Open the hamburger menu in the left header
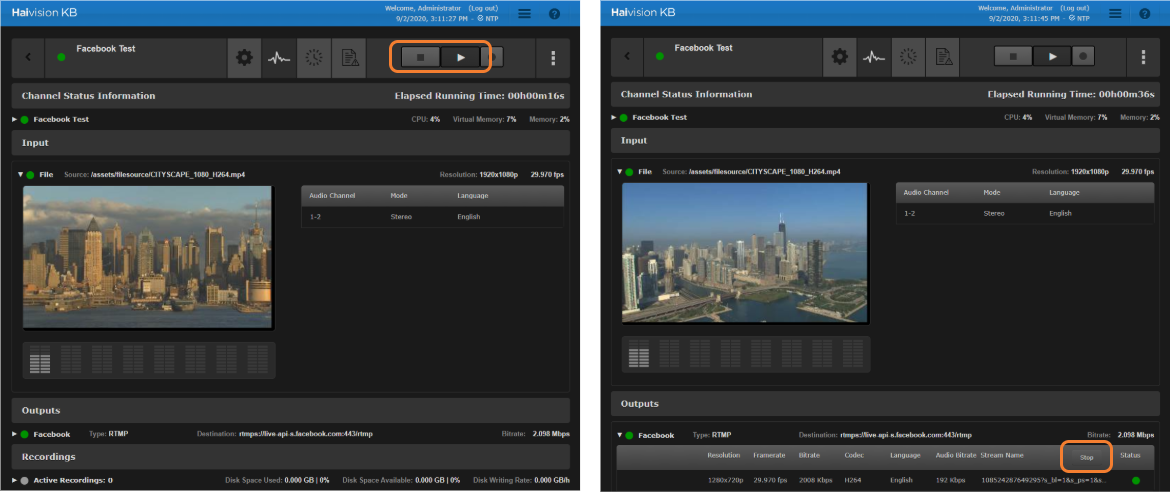This screenshot has height=492, width=1170. [x=525, y=14]
